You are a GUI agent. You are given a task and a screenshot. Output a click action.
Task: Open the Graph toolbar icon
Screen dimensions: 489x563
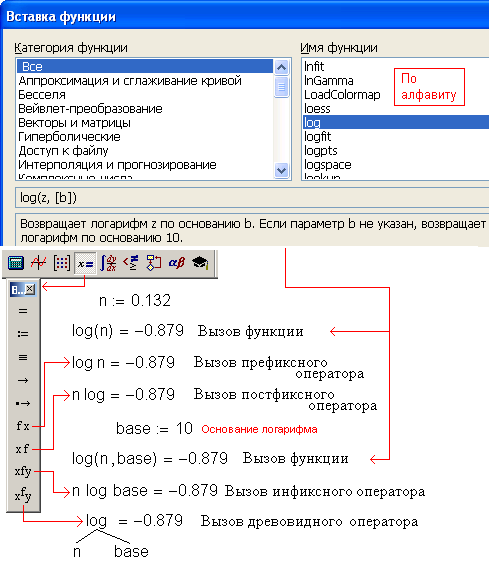[x=38, y=263]
